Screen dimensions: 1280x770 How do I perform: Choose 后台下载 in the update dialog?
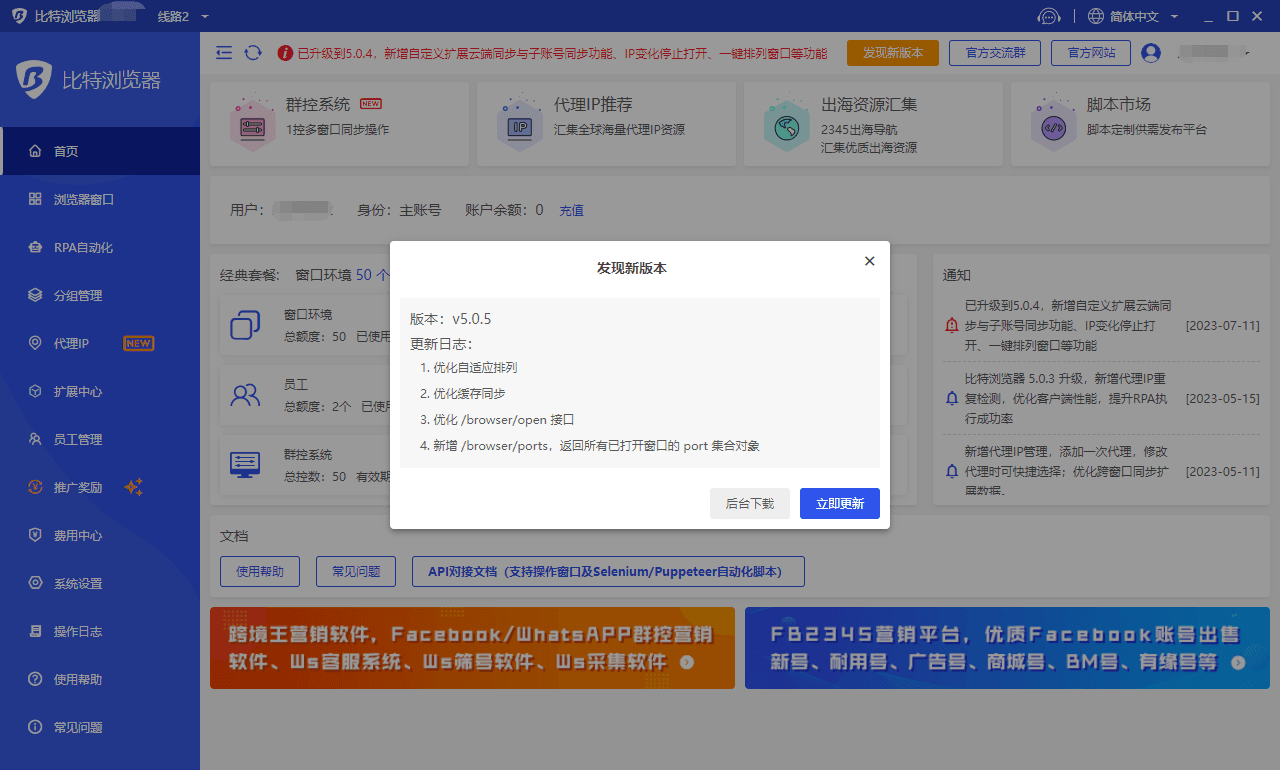pos(749,504)
